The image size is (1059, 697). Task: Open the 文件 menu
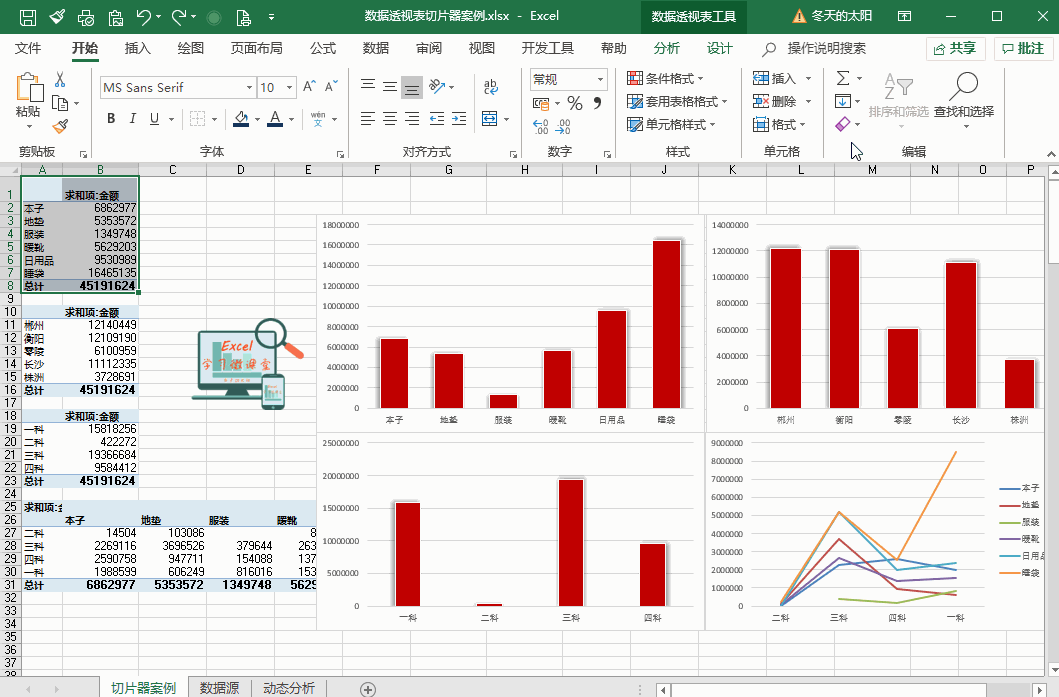coord(28,48)
